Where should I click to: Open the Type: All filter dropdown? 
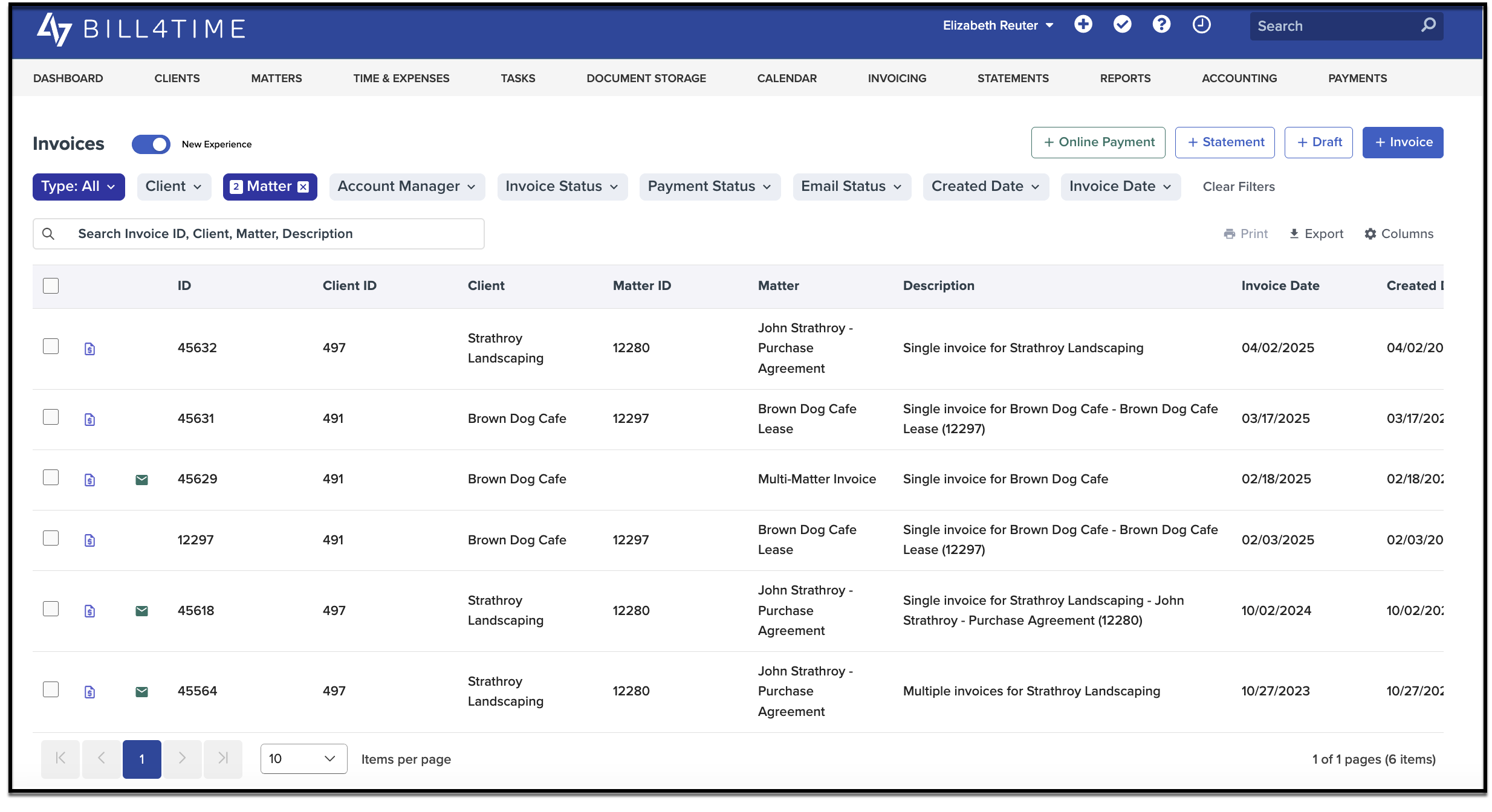point(79,187)
